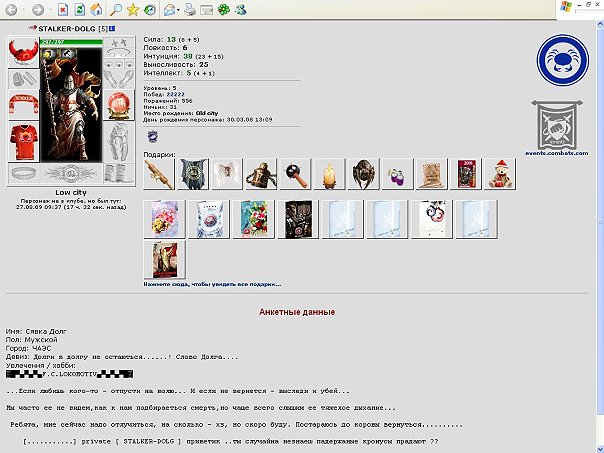604x453 pixels.
Task: Inspect the red horned helmet slot
Action: point(23,52)
